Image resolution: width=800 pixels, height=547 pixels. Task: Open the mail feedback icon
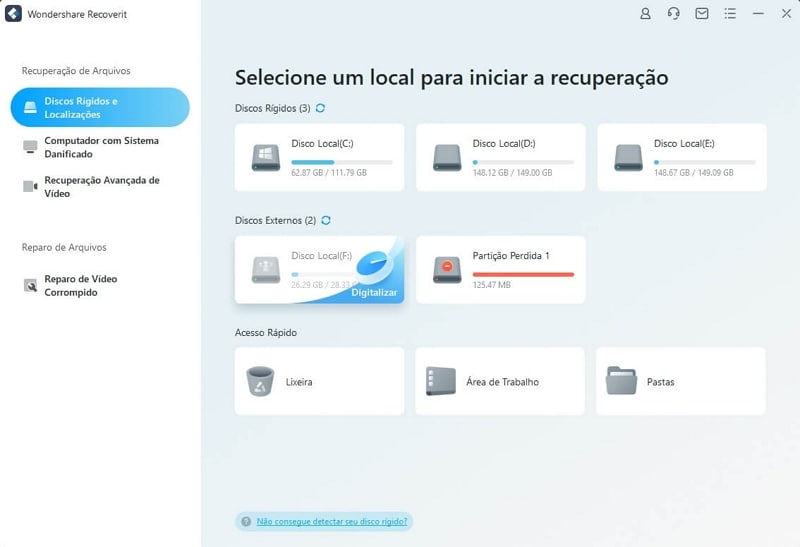(702, 14)
